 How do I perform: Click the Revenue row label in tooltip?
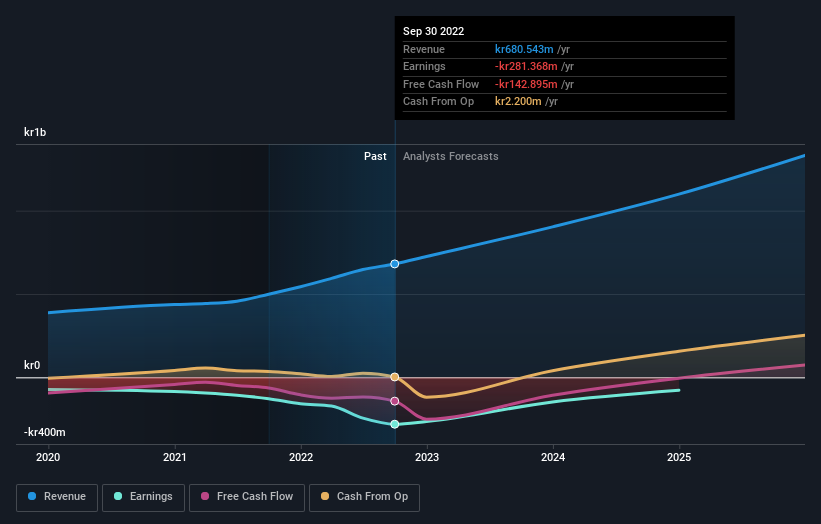424,49
